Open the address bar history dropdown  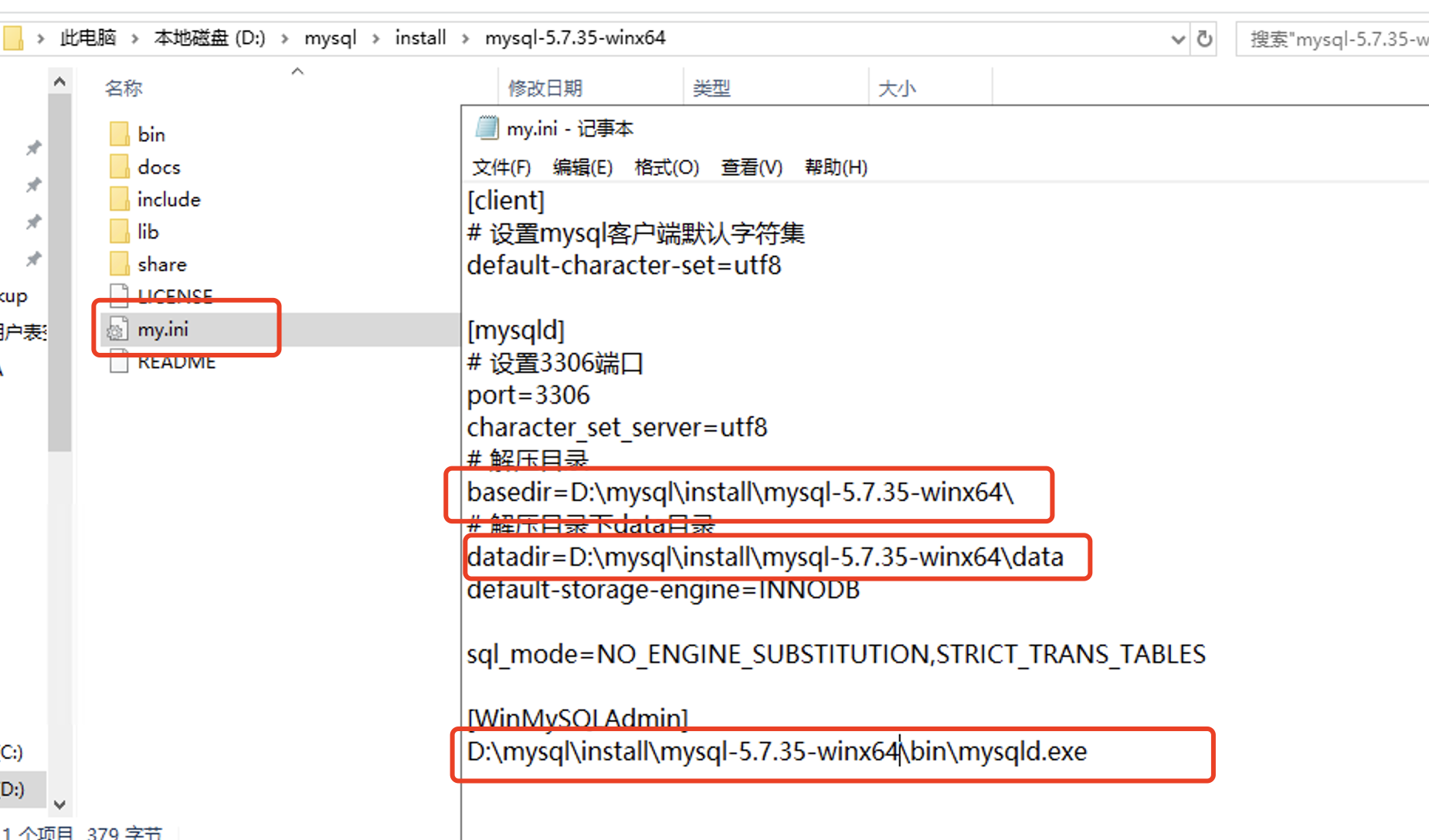[1178, 39]
